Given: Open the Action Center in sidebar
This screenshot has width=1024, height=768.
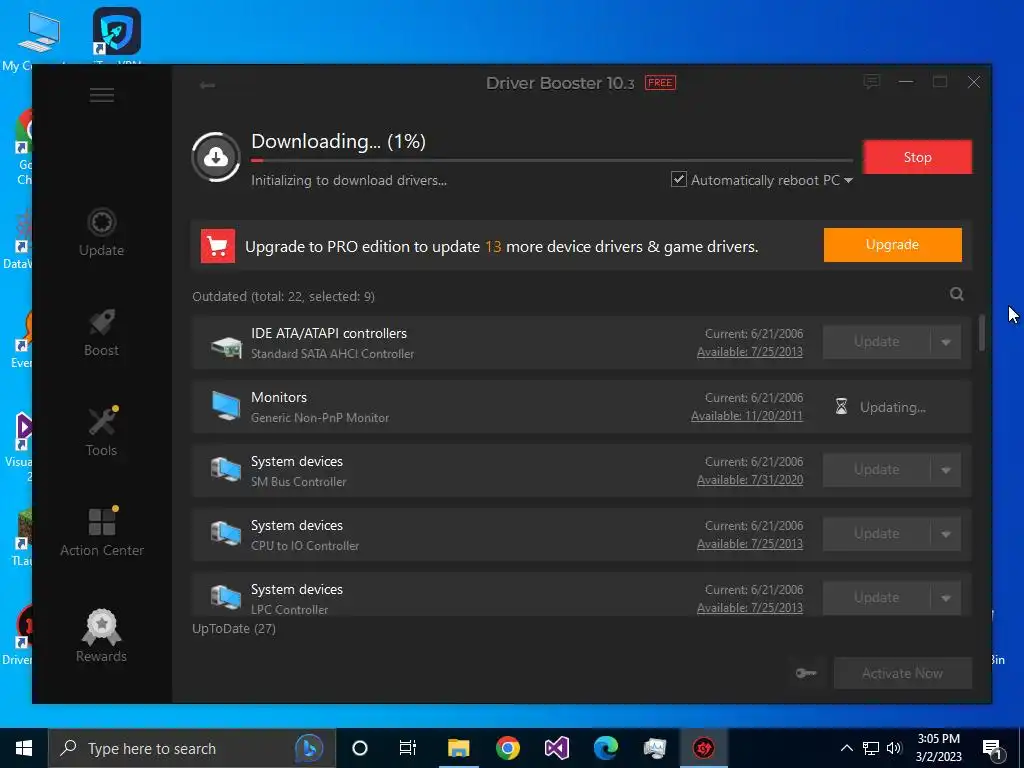Looking at the screenshot, I should point(101,532).
